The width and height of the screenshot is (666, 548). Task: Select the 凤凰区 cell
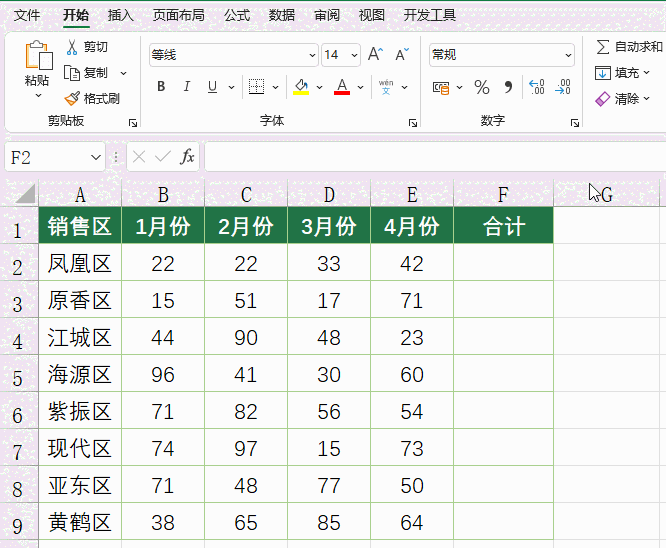80,263
